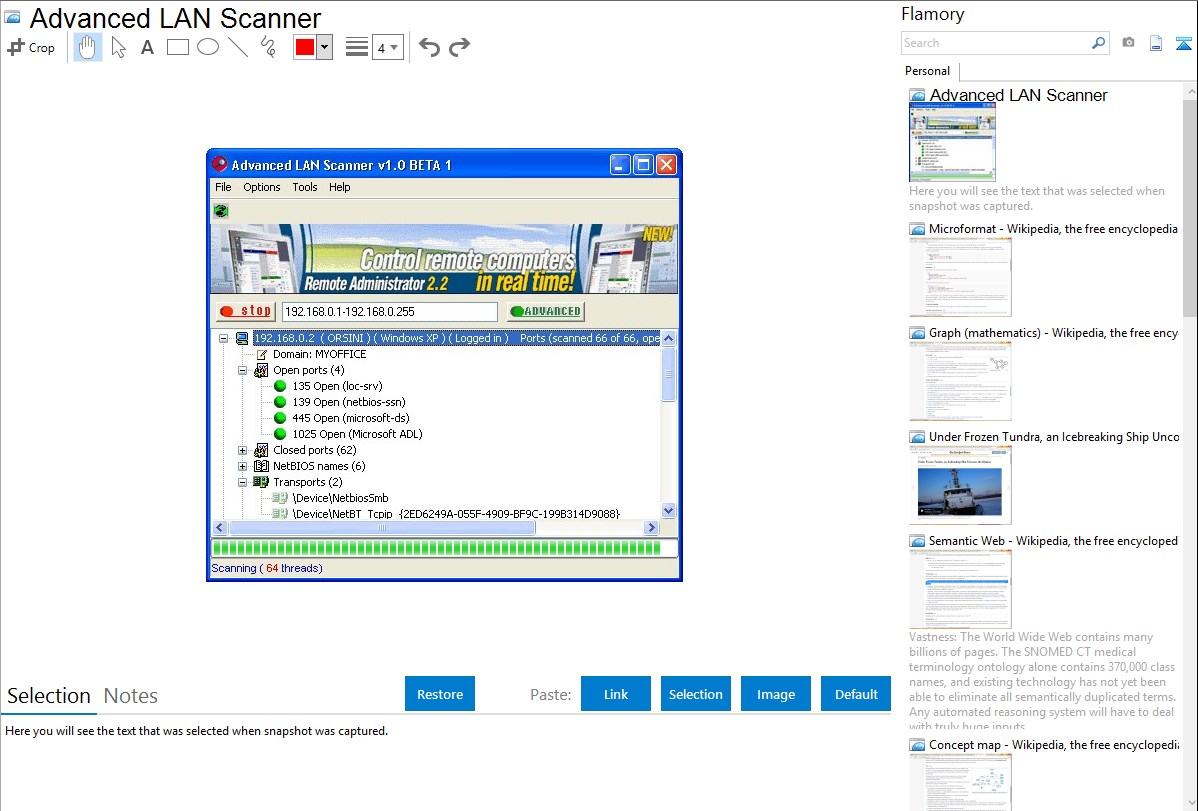The height and width of the screenshot is (811, 1198).
Task: Open the Advanced LAN Scanner snapshot thumbnail
Action: [952, 142]
